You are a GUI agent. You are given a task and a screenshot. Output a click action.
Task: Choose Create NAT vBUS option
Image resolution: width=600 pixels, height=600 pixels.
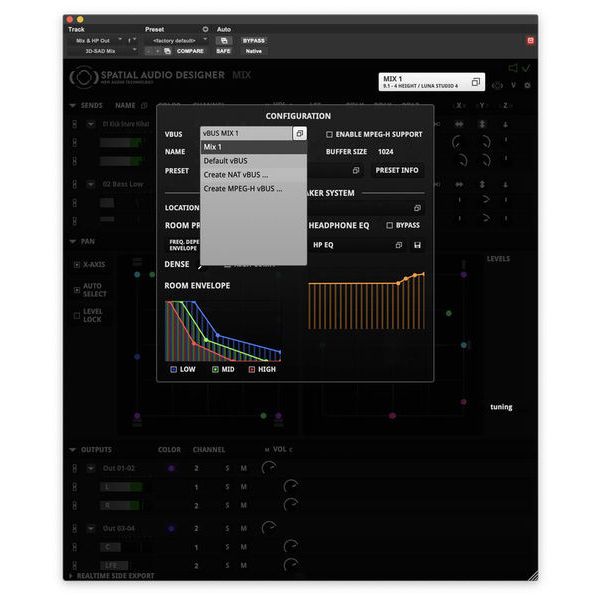253,174
